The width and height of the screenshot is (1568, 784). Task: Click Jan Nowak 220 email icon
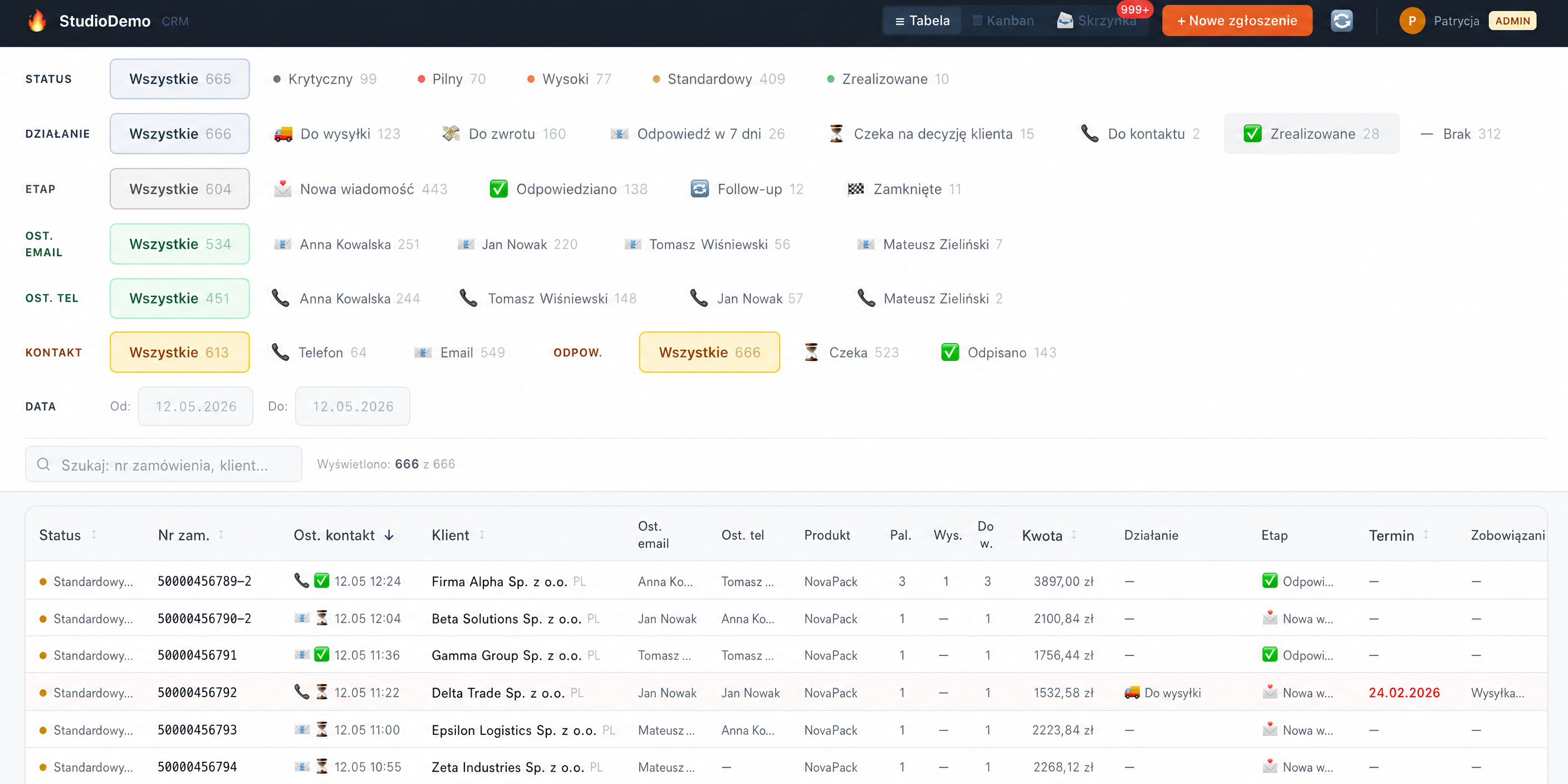pos(465,244)
